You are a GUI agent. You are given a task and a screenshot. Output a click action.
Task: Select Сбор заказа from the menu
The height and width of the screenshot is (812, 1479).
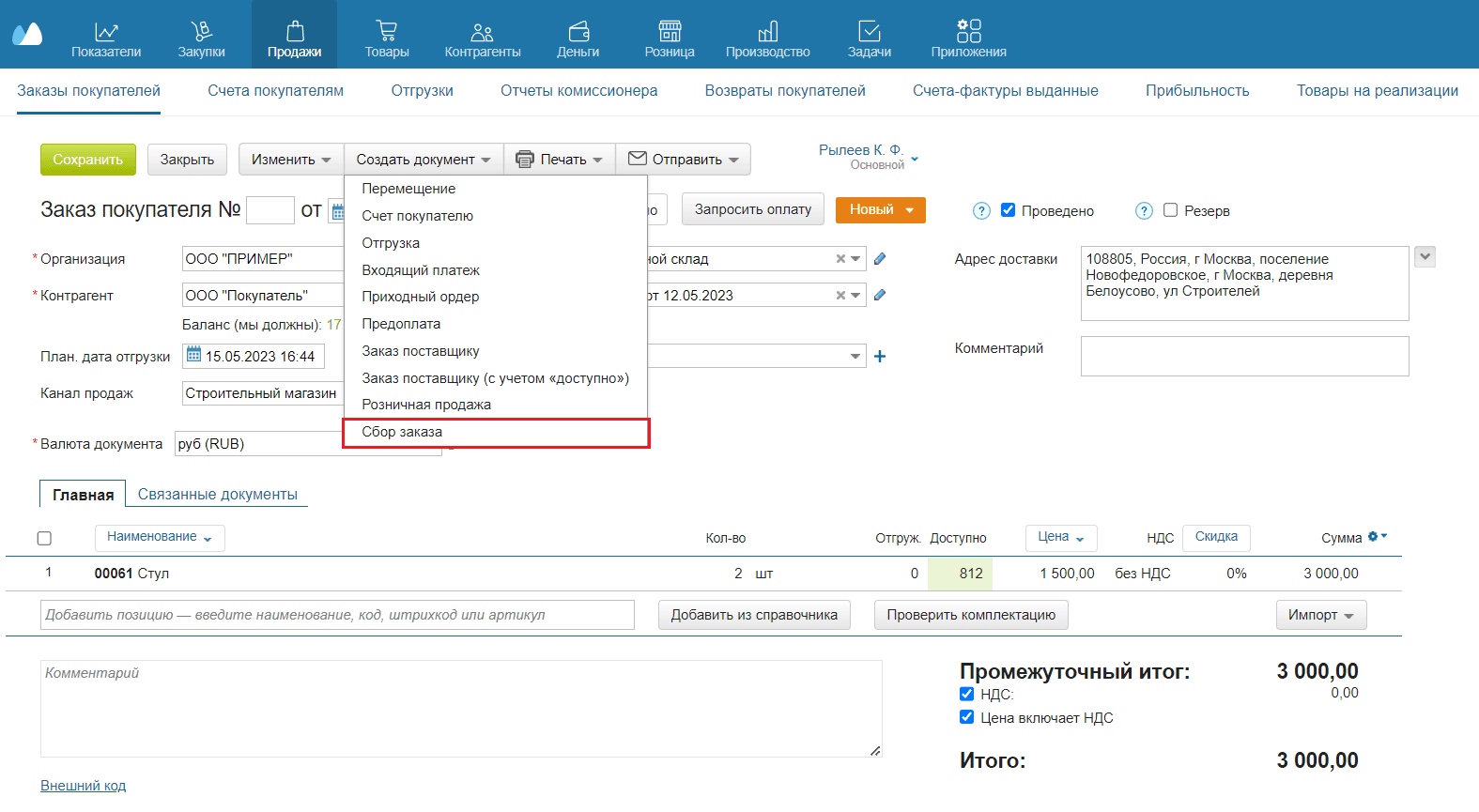click(x=402, y=432)
